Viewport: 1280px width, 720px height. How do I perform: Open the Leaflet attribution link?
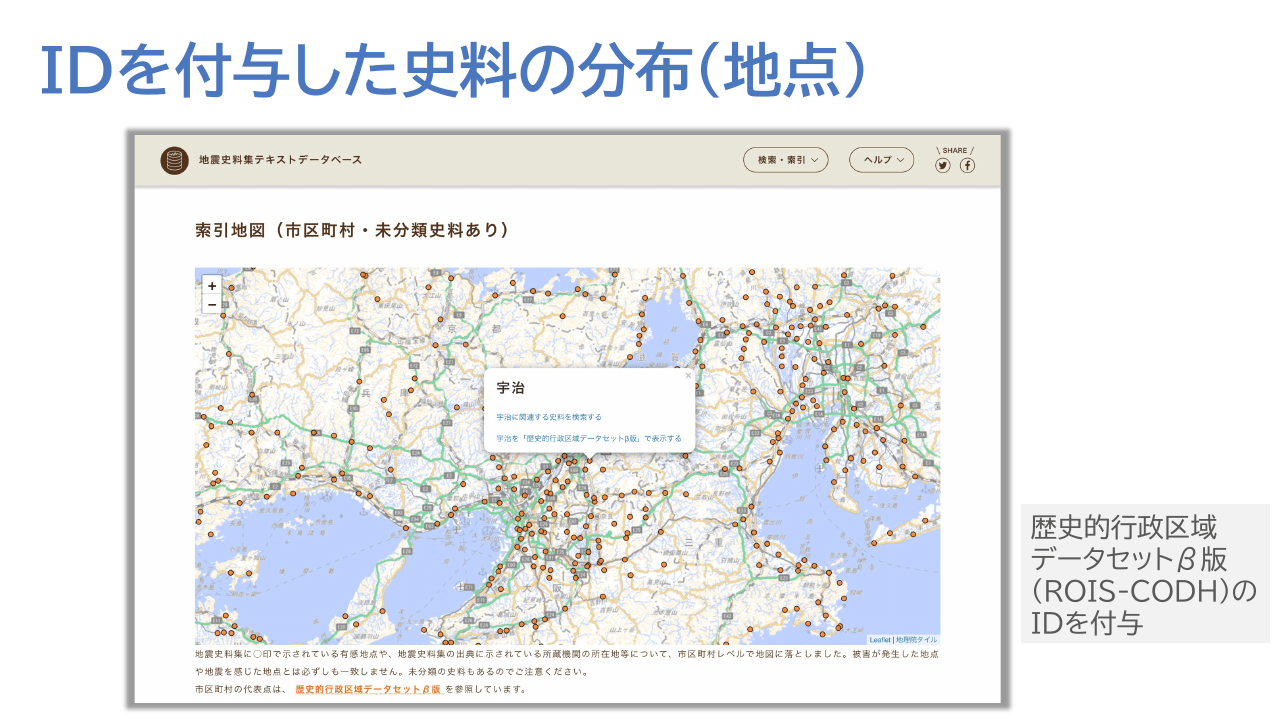point(880,639)
